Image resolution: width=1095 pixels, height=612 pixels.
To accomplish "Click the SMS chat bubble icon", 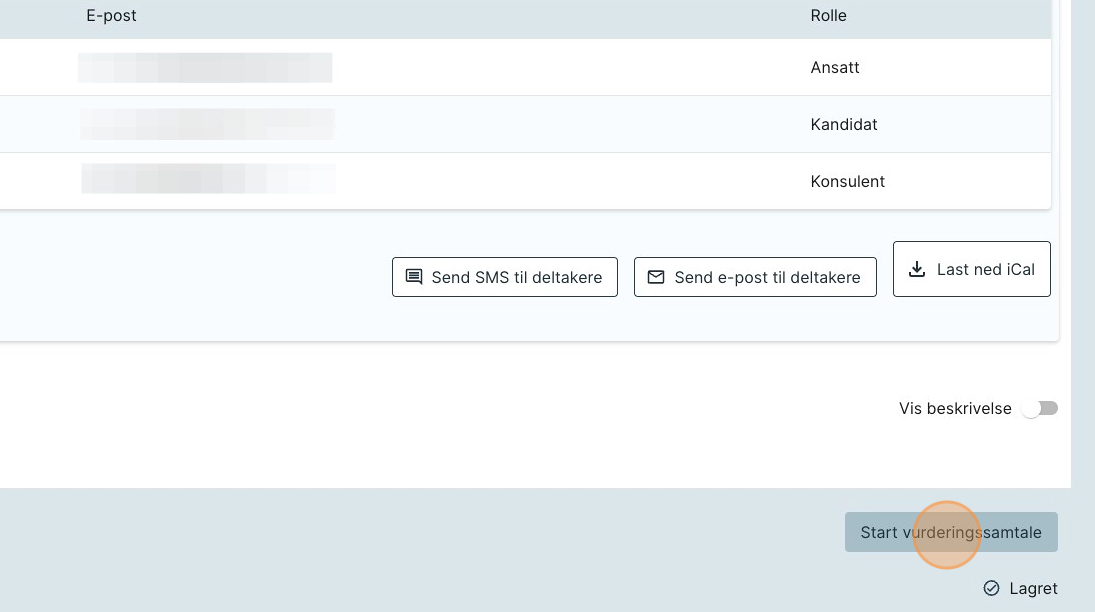I will (x=413, y=277).
